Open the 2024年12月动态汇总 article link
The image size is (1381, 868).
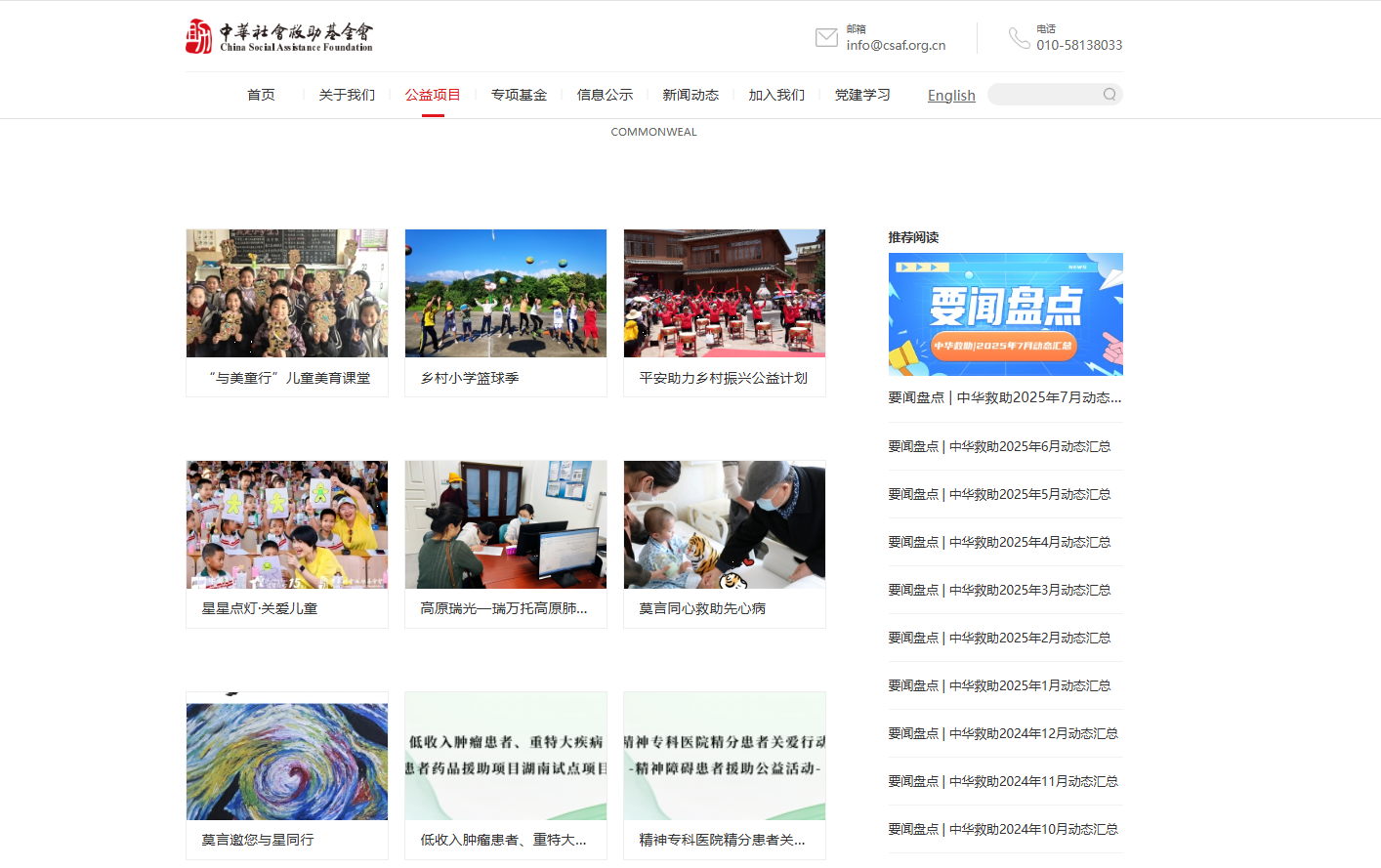[x=1003, y=733]
